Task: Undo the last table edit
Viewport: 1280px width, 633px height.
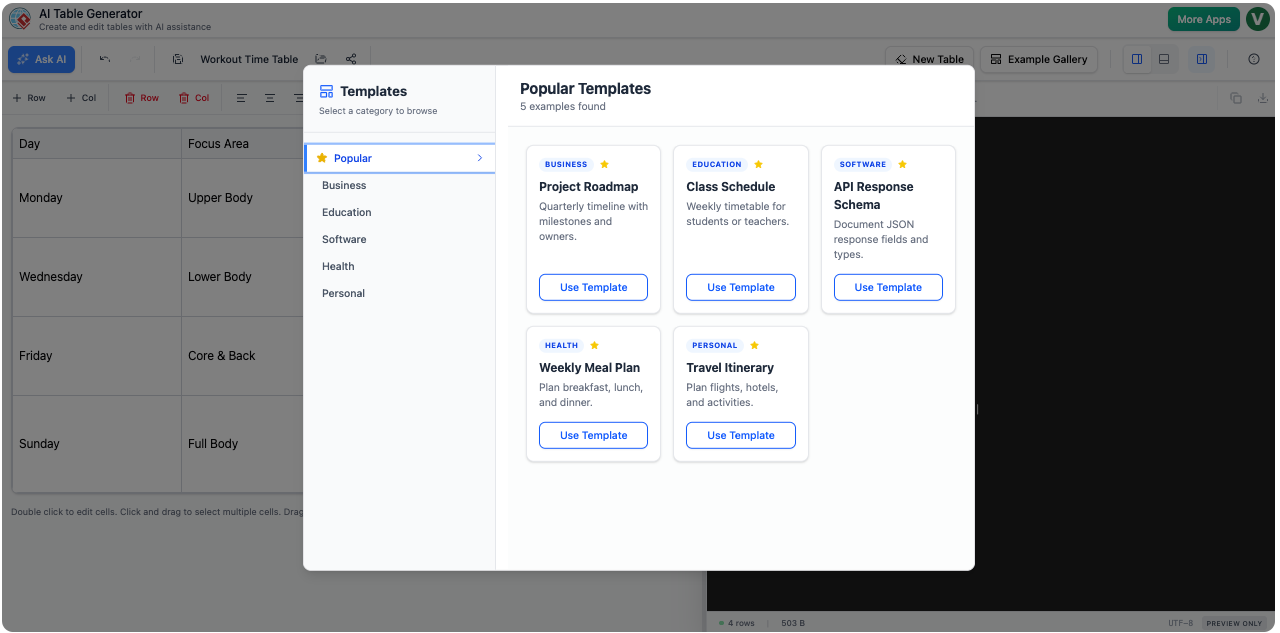Action: [x=105, y=59]
